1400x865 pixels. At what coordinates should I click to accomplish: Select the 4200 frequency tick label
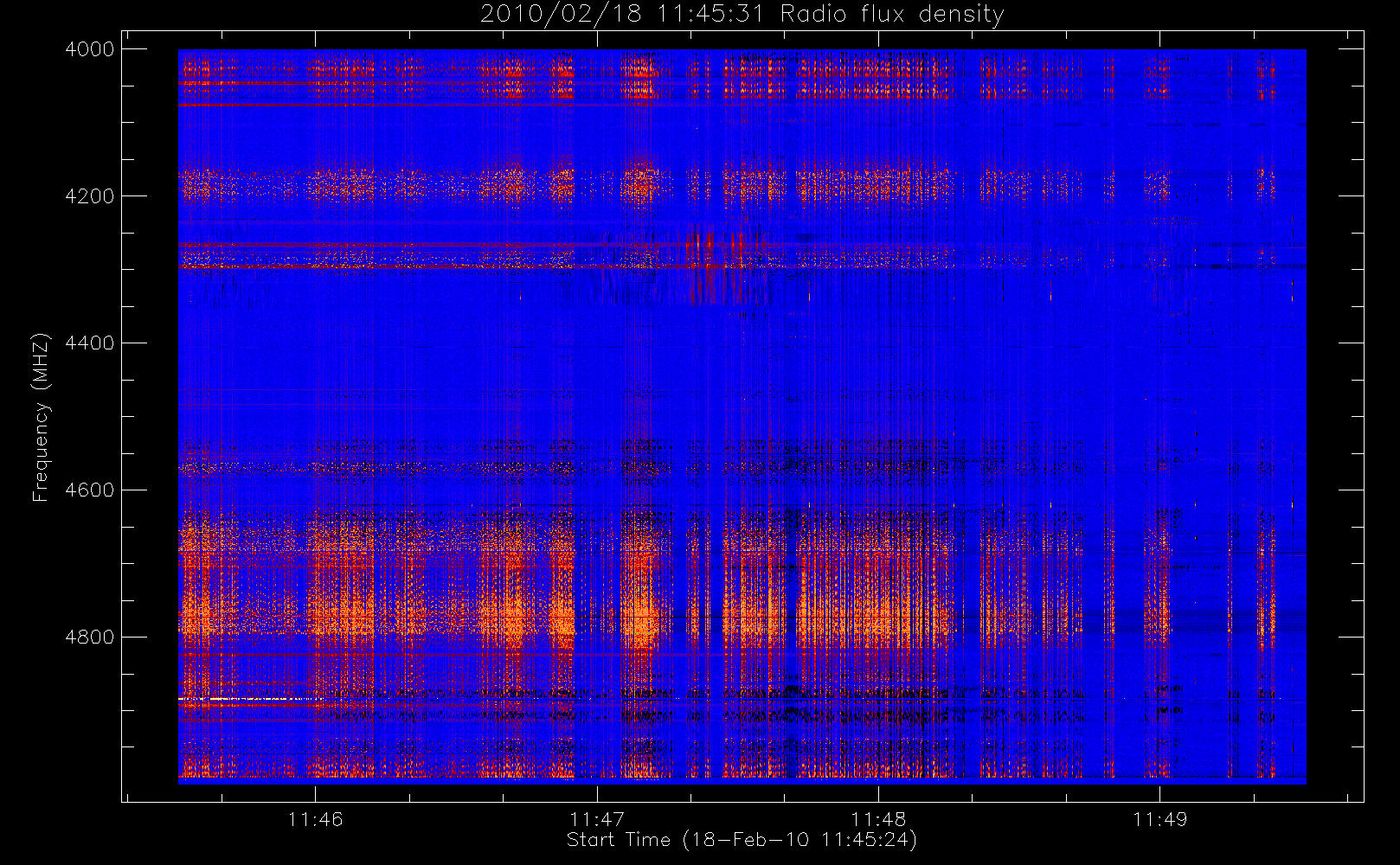coord(90,196)
